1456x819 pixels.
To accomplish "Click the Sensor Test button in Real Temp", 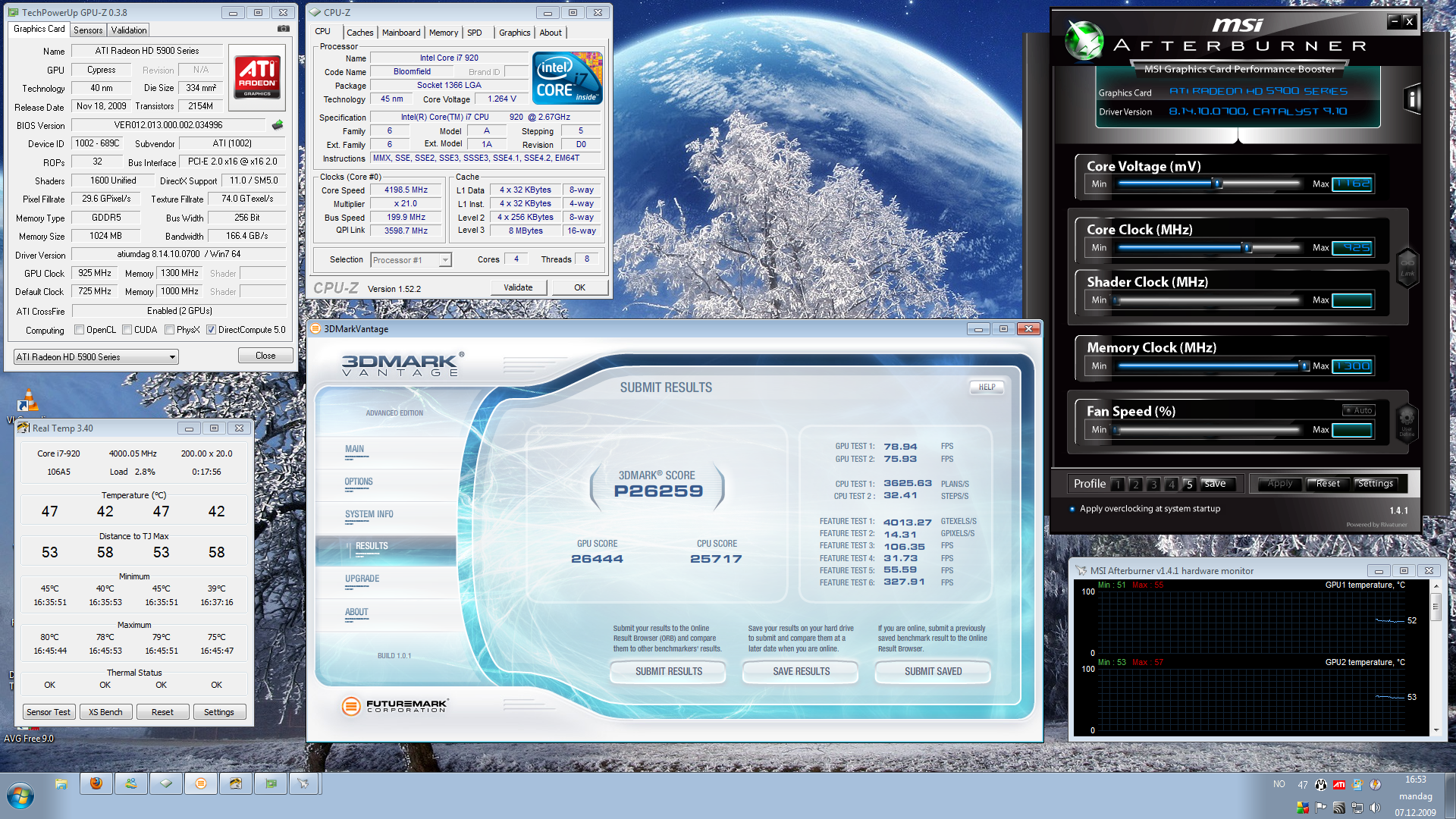I will tap(49, 712).
